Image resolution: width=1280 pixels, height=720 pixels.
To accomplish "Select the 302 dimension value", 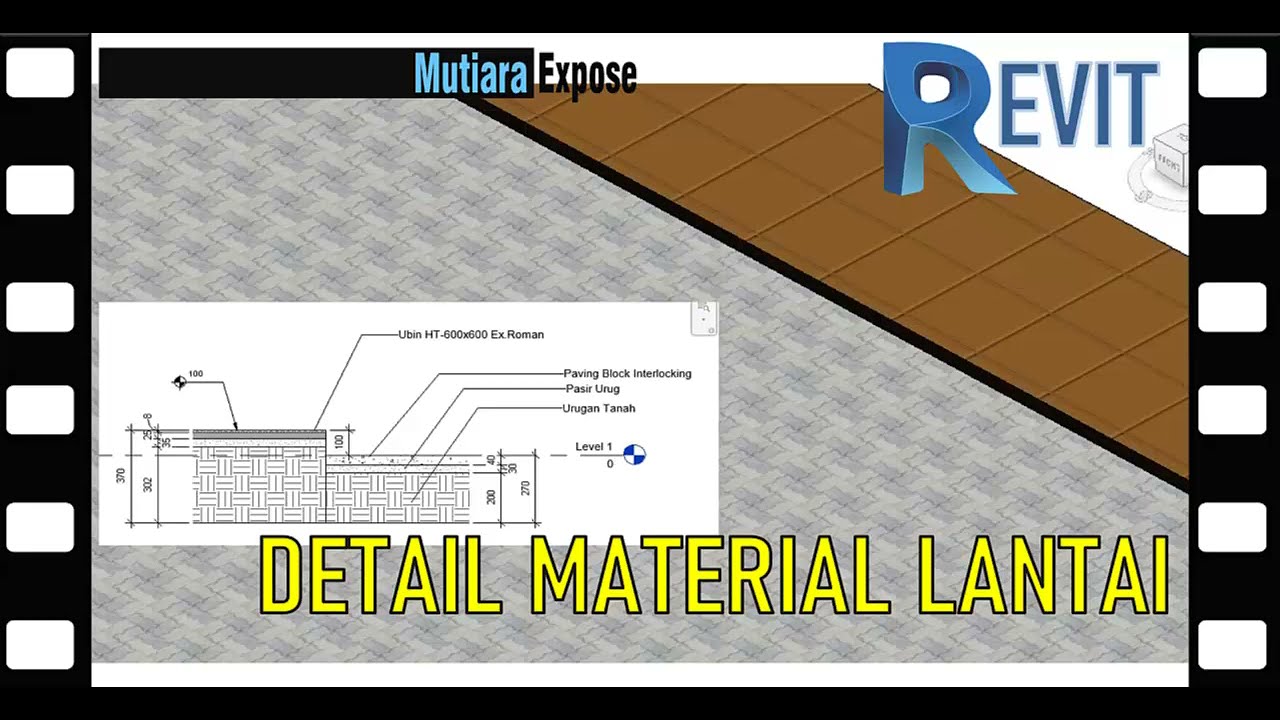I will pyautogui.click(x=148, y=484).
